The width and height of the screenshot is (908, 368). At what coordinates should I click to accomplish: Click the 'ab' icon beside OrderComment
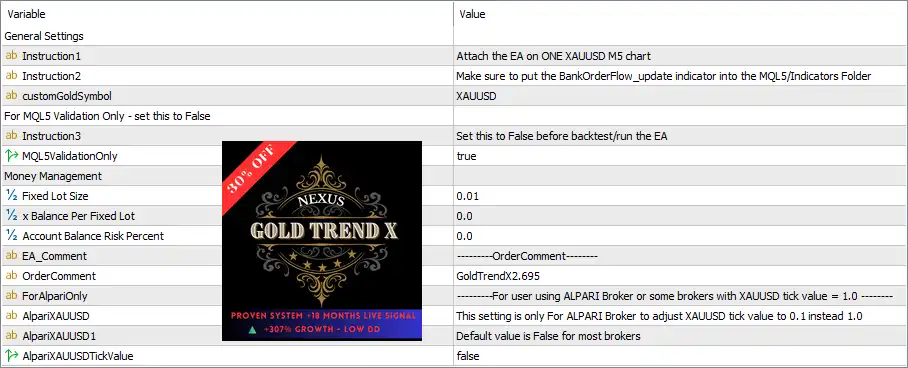pyautogui.click(x=12, y=276)
